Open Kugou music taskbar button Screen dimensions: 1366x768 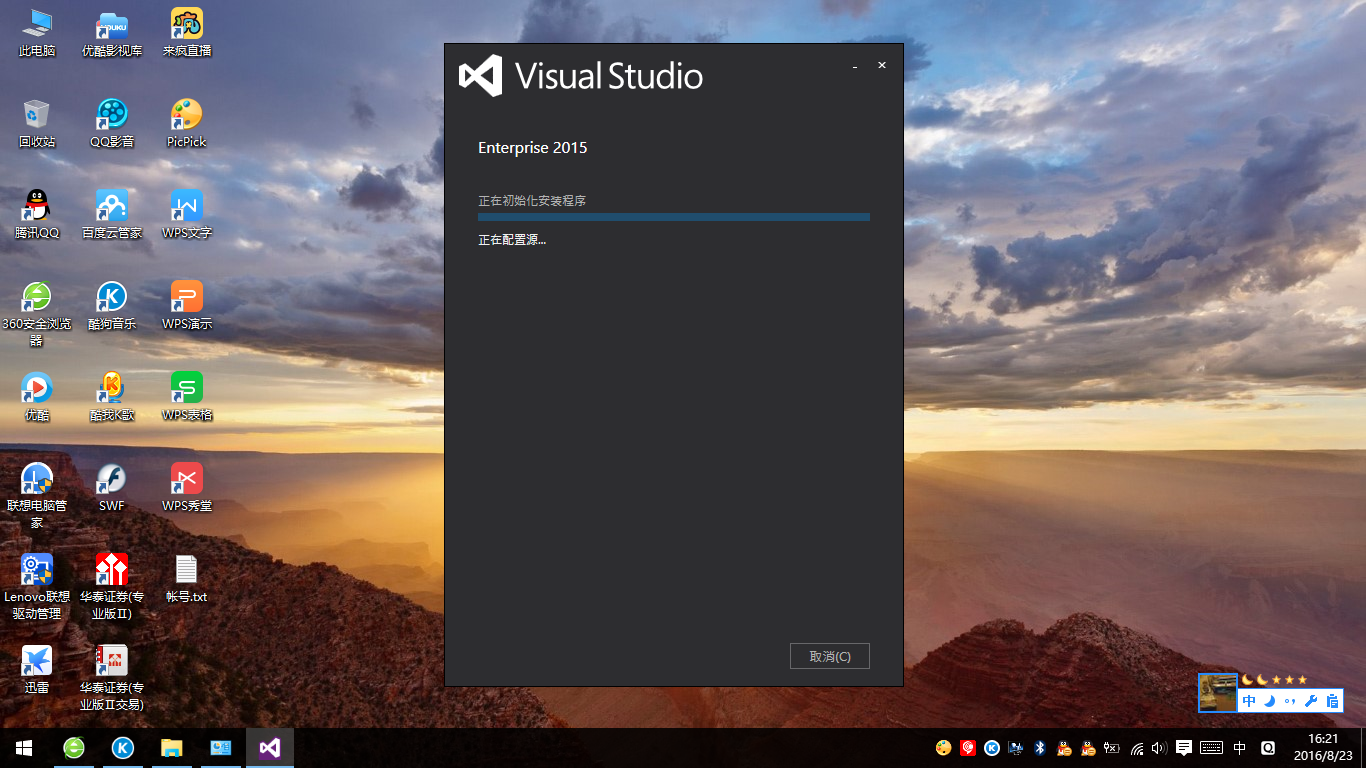click(123, 748)
